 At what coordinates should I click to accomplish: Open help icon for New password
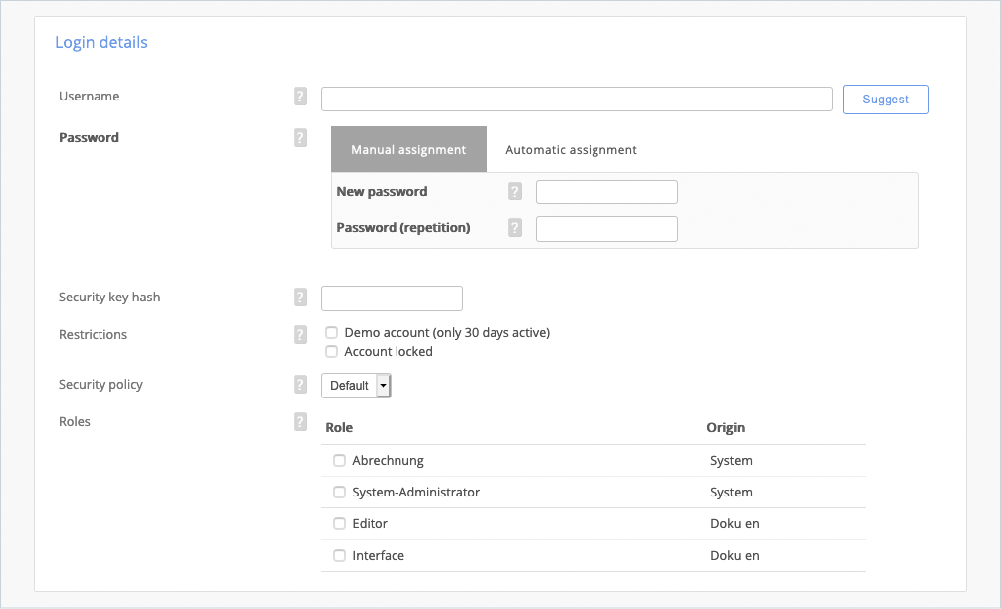tap(515, 192)
